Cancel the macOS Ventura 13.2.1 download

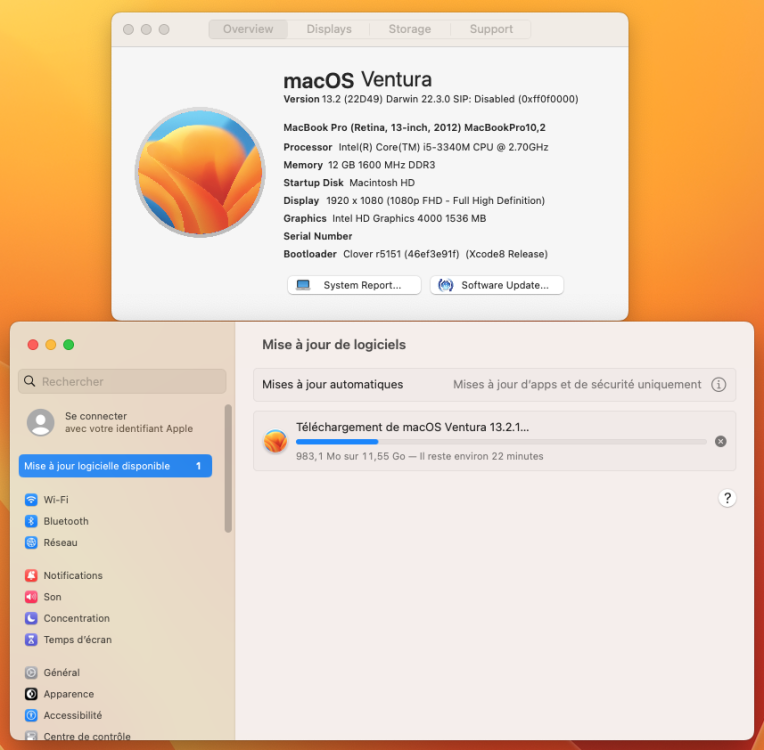point(721,442)
